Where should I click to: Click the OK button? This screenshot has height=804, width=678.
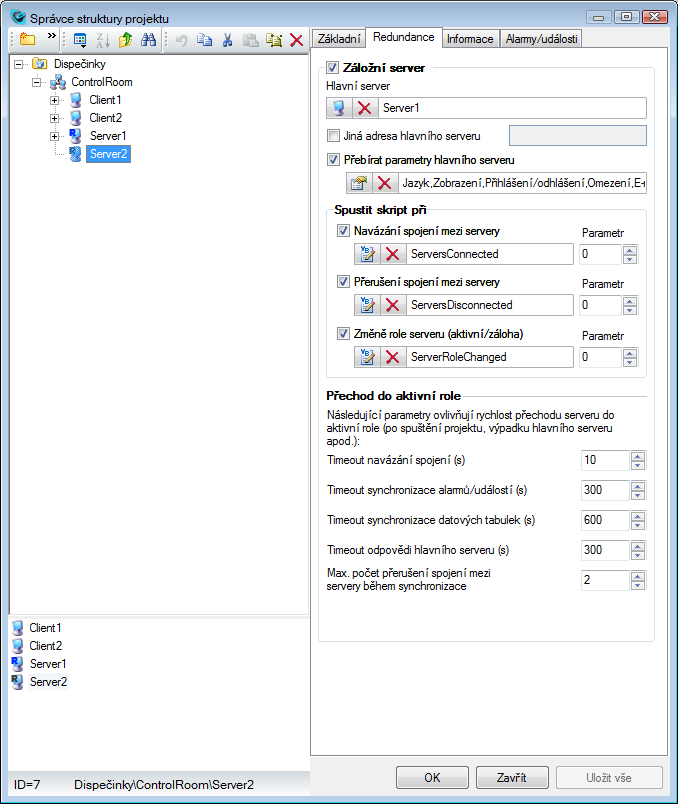[x=432, y=778]
